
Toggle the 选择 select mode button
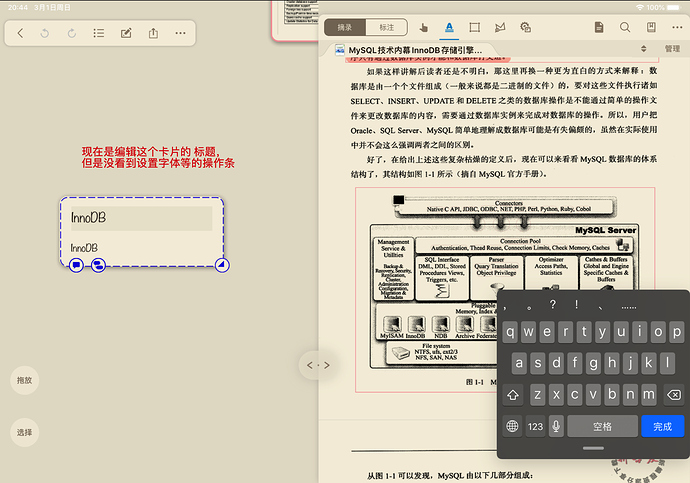25,432
